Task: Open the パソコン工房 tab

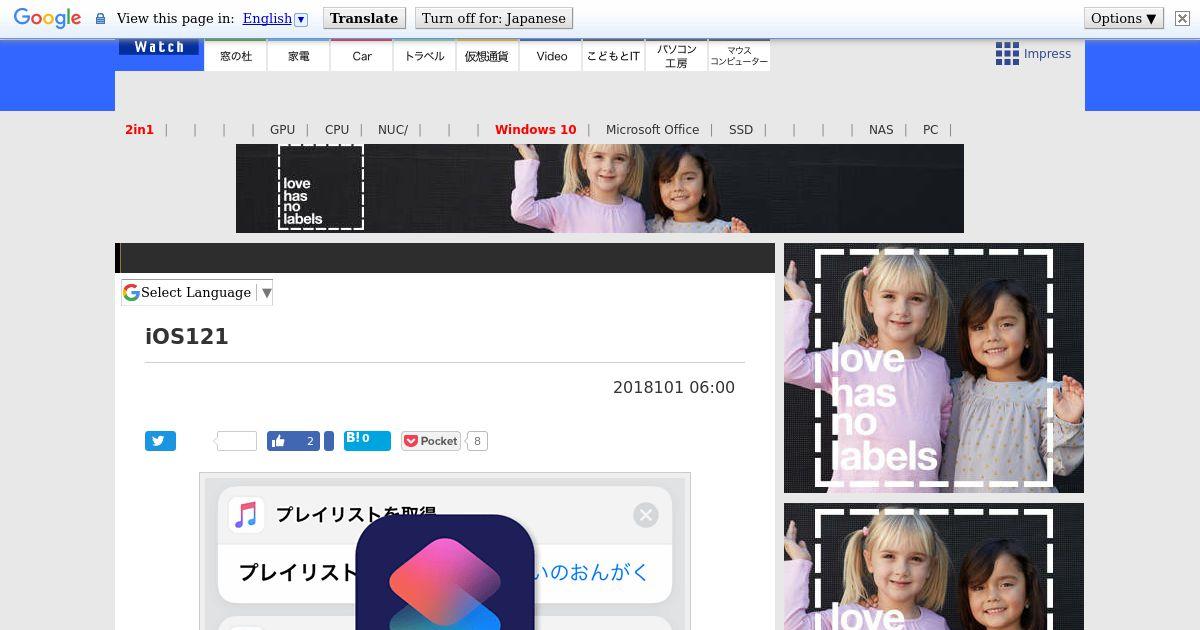Action: (x=676, y=56)
